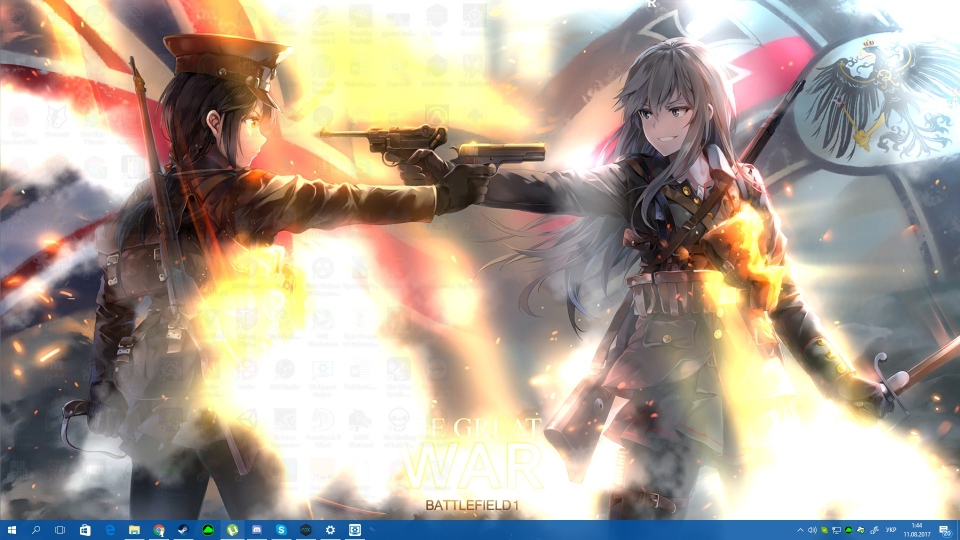Open volume control in tray
The width and height of the screenshot is (960, 540).
(812, 530)
